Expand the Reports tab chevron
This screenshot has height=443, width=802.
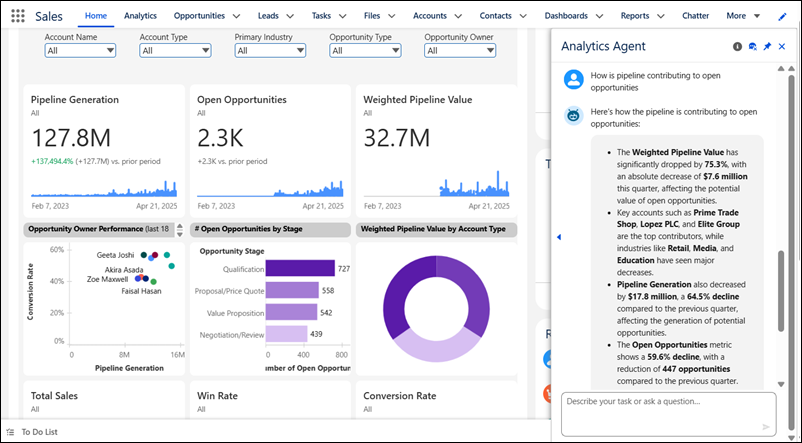point(661,16)
